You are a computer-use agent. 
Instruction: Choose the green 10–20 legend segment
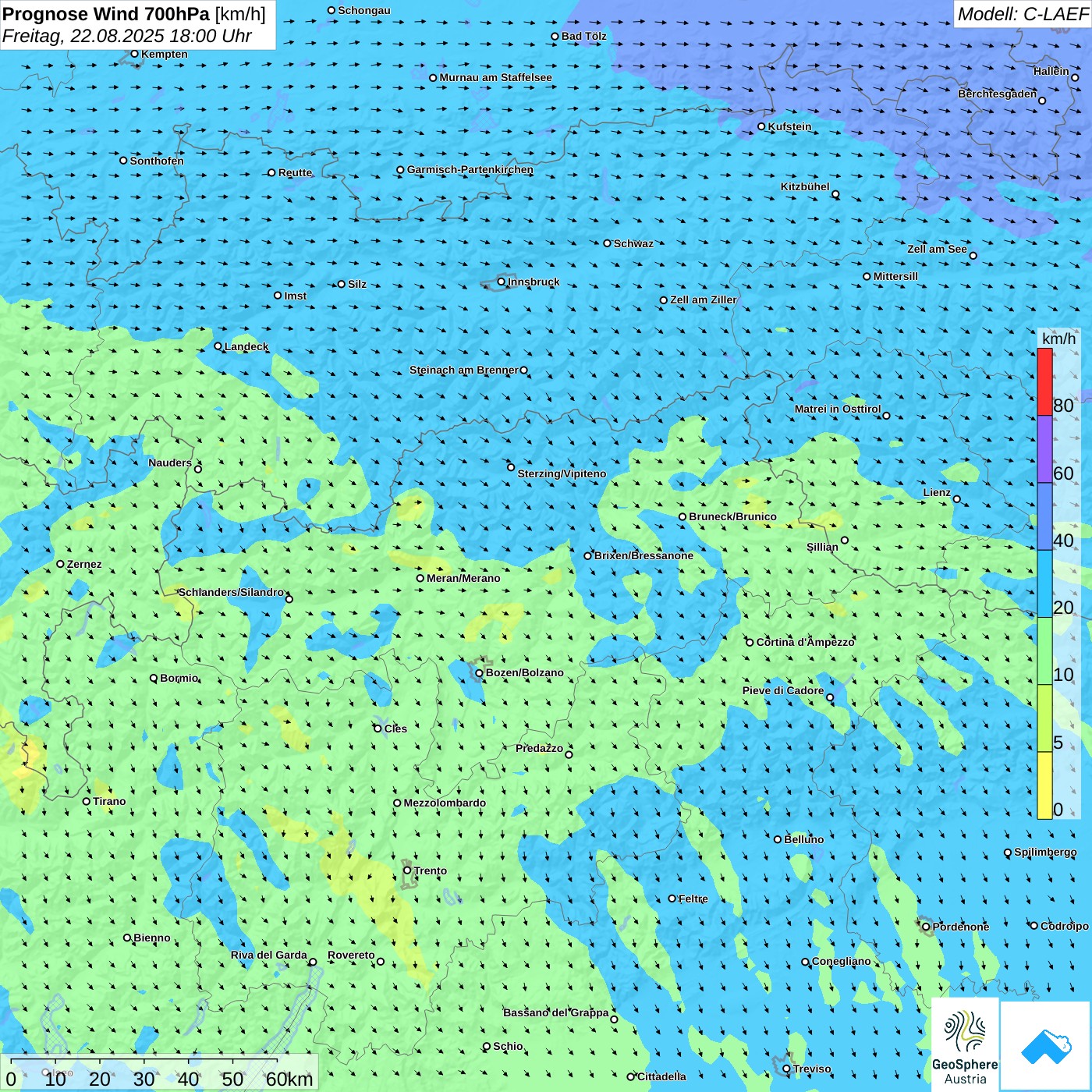point(1044,651)
